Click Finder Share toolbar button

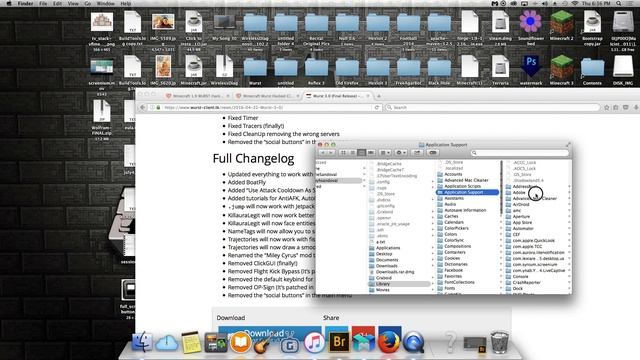coord(417,153)
